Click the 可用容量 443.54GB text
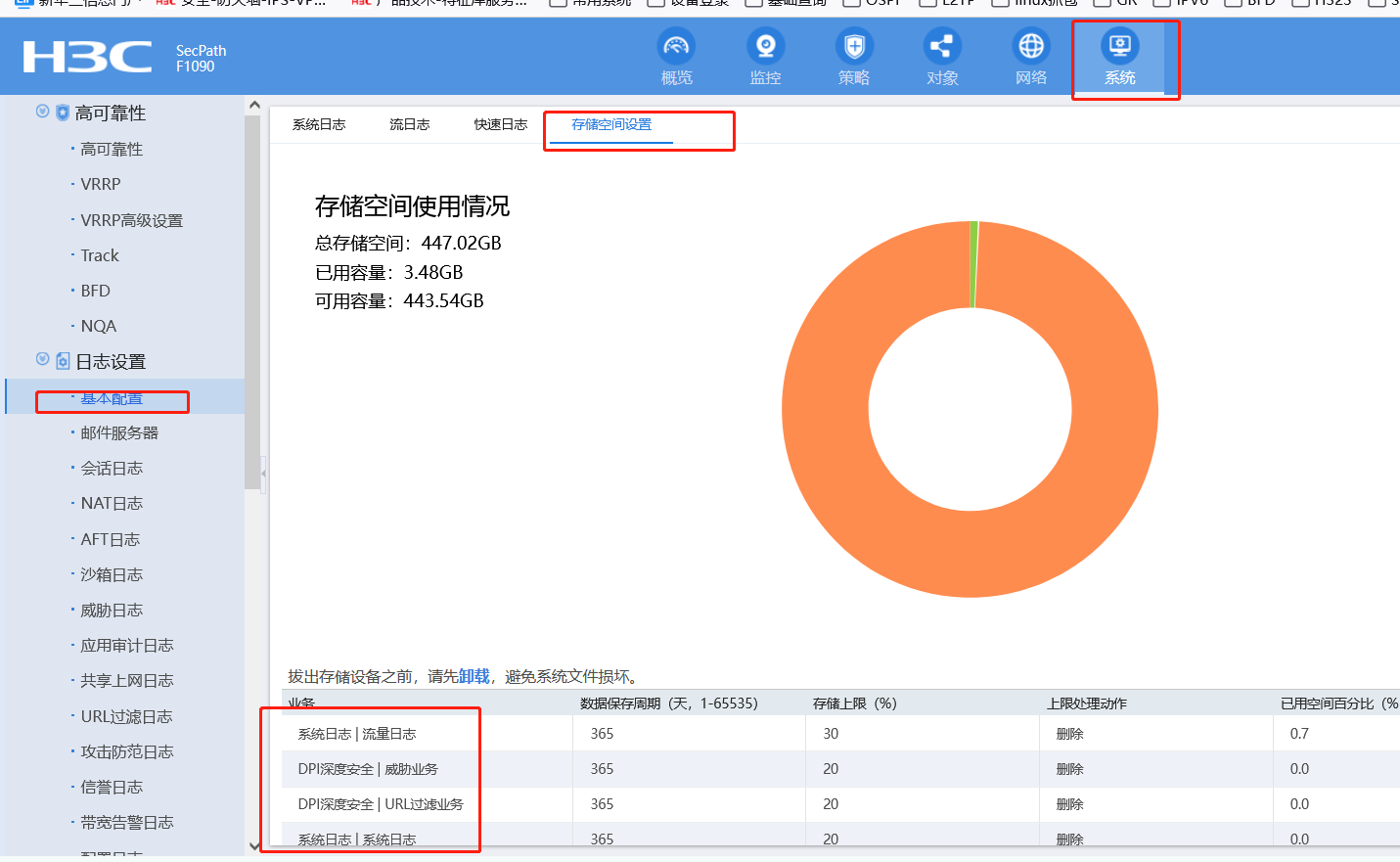Image resolution: width=1400 pixels, height=862 pixels. (x=399, y=300)
